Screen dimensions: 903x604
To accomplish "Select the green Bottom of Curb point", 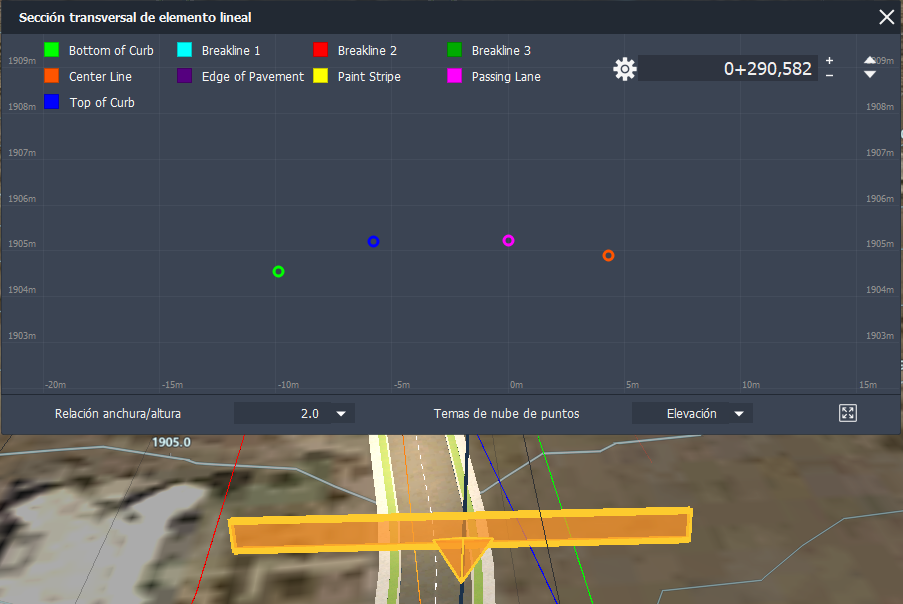I will pyautogui.click(x=278, y=271).
